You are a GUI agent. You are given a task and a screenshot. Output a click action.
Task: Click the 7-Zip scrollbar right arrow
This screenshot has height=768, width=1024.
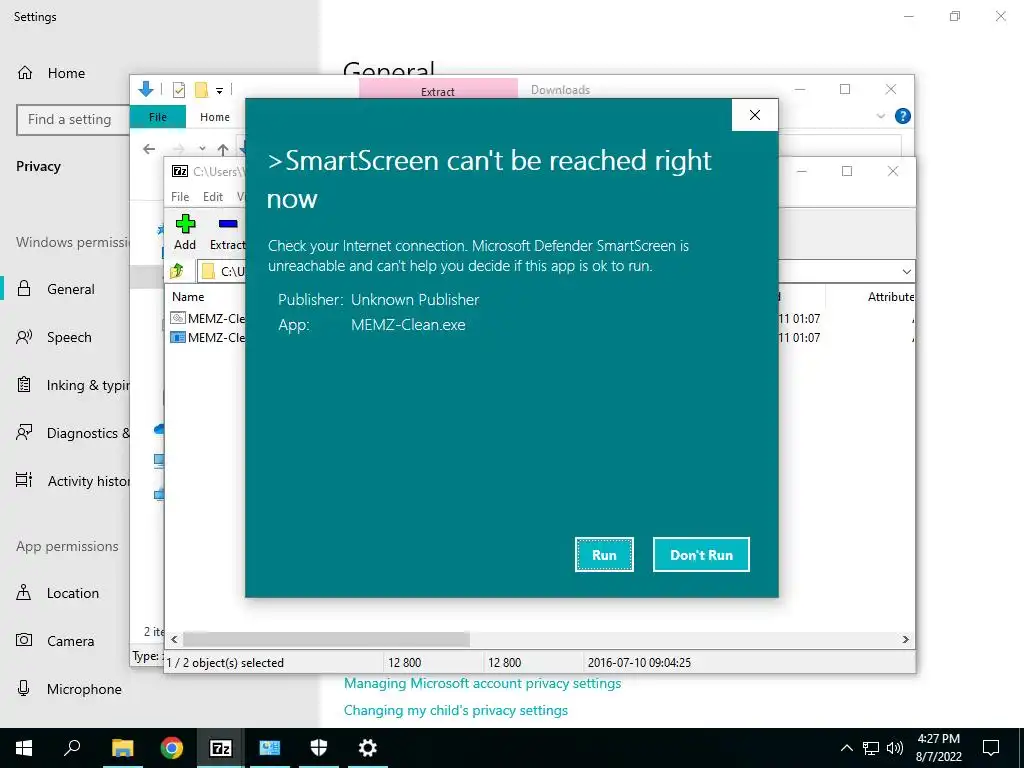coord(906,639)
